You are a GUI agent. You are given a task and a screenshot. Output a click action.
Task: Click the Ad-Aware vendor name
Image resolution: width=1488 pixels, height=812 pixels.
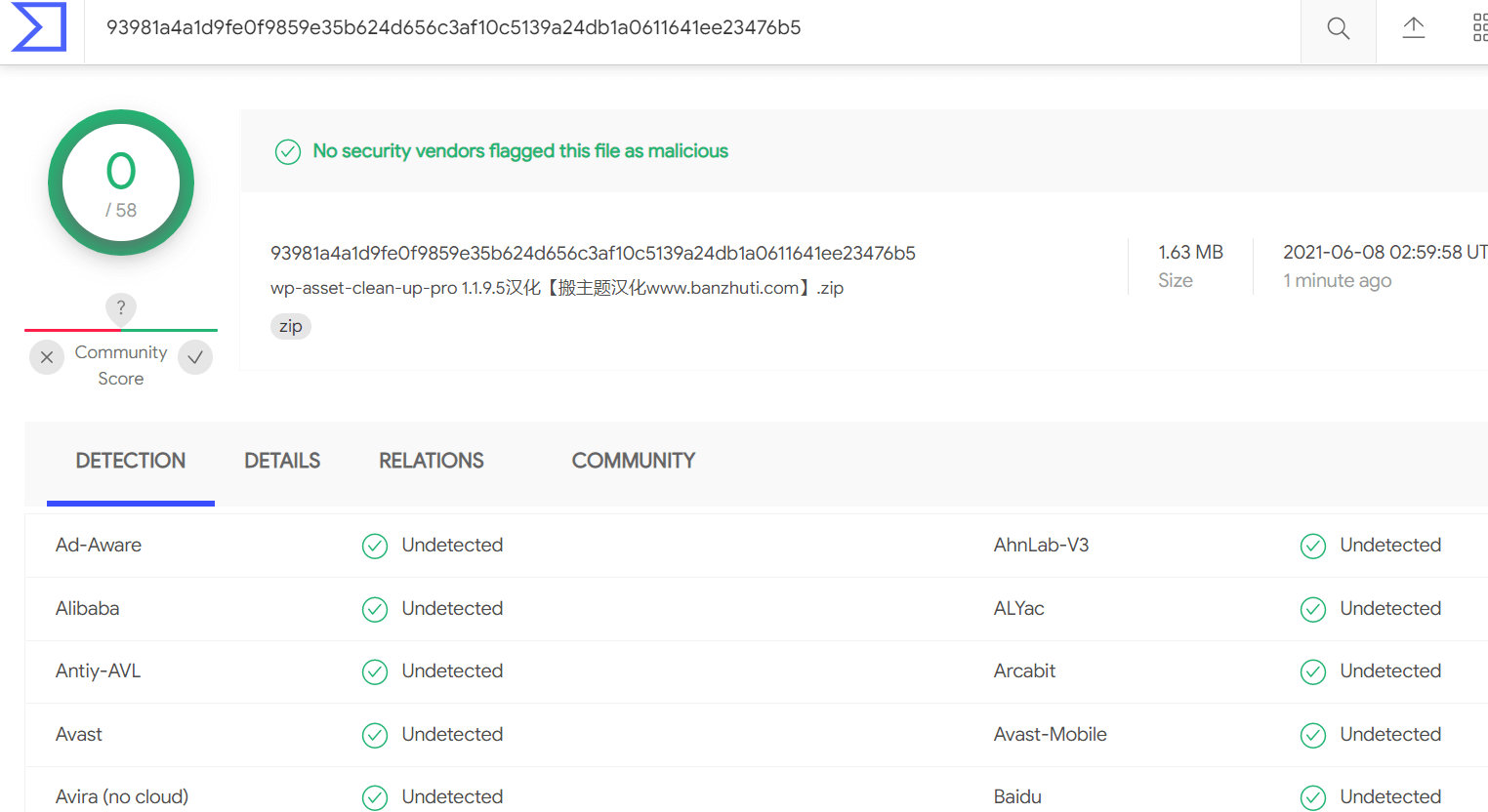(99, 545)
